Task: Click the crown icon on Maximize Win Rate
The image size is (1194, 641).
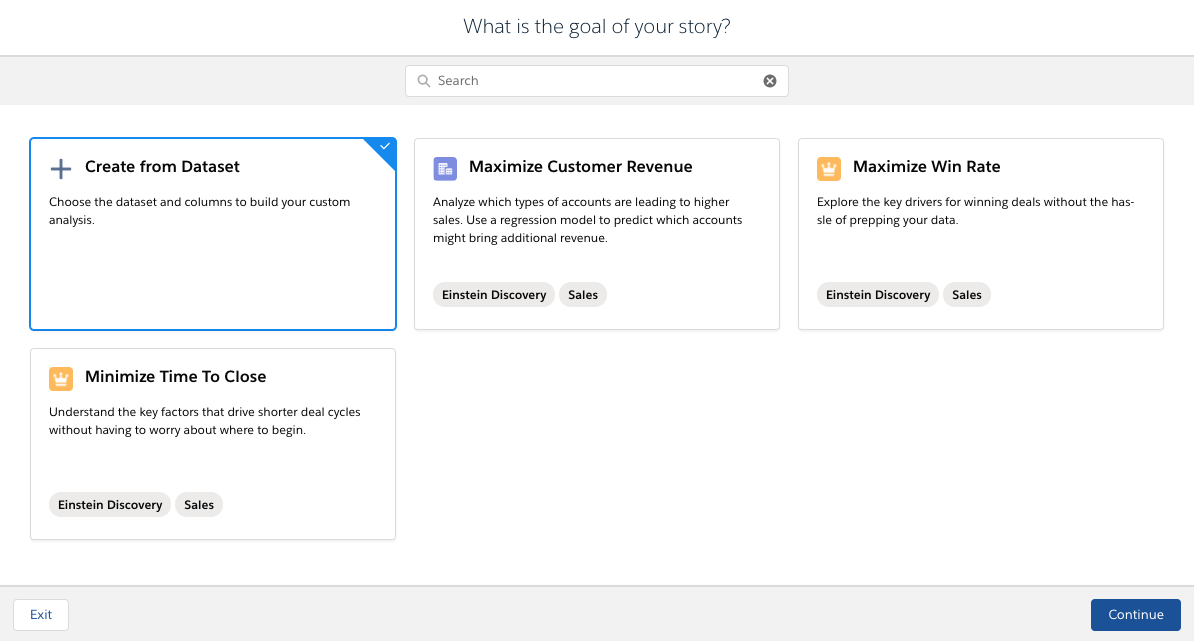Action: (829, 168)
